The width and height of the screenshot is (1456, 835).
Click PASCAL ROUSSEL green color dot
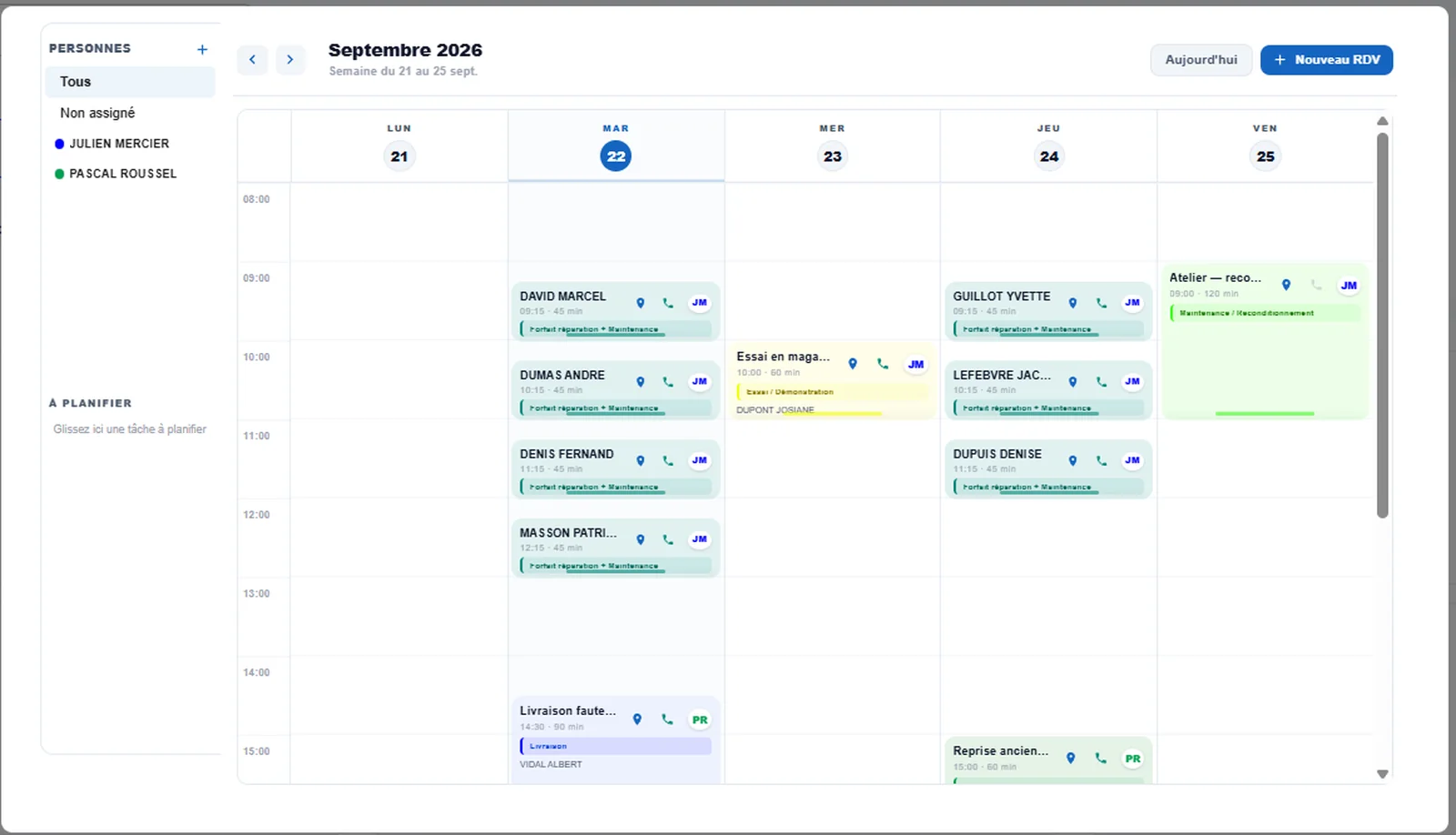[x=59, y=174]
